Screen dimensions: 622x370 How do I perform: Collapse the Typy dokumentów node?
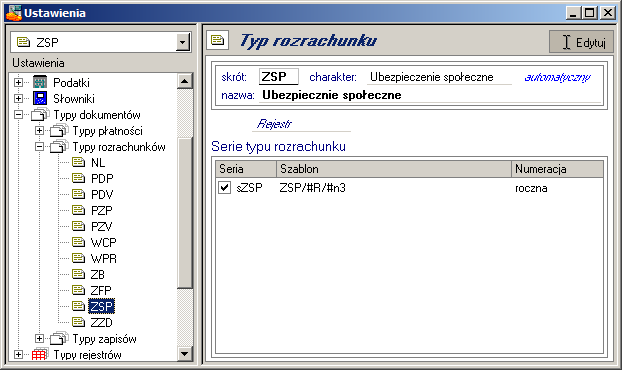coord(18,115)
